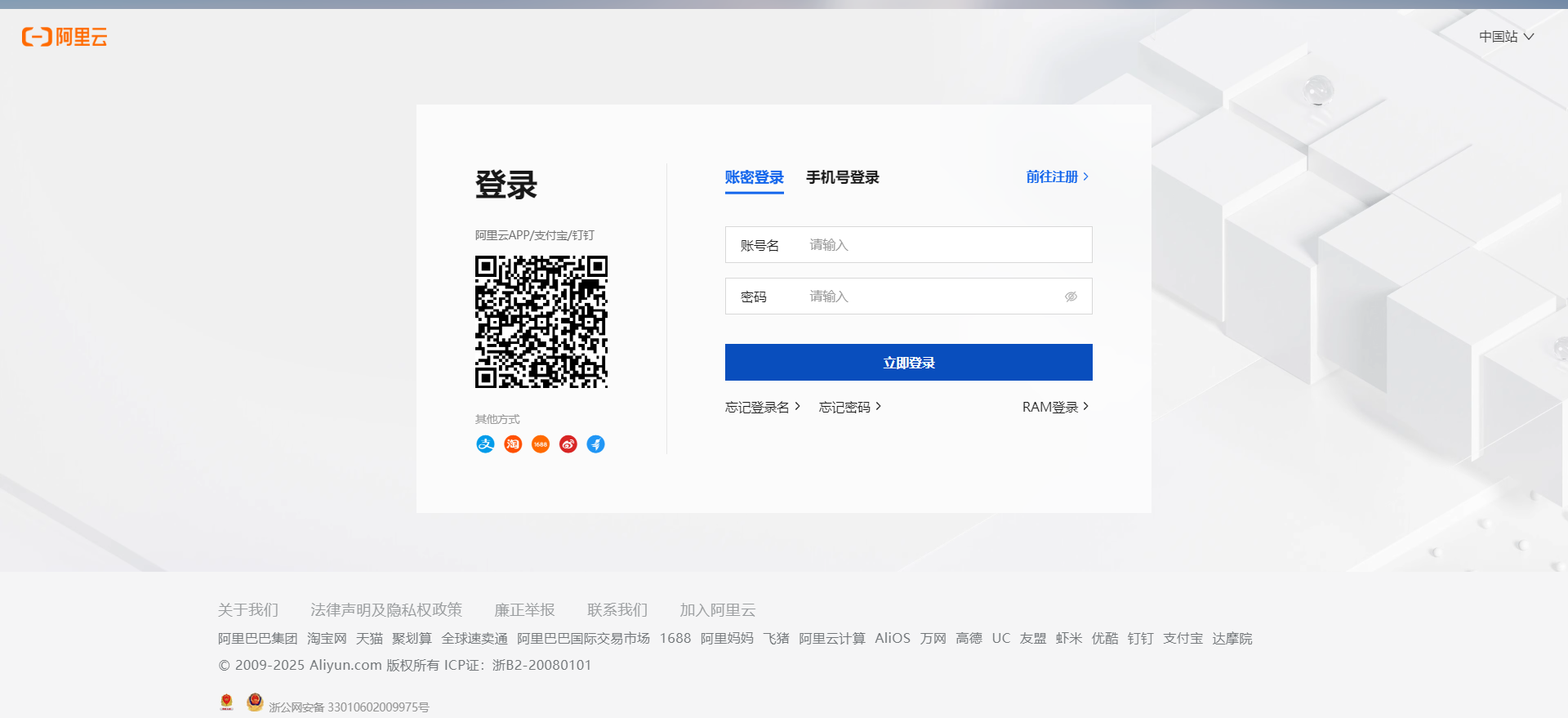Open AliOS link
The image size is (1568, 718).
893,639
